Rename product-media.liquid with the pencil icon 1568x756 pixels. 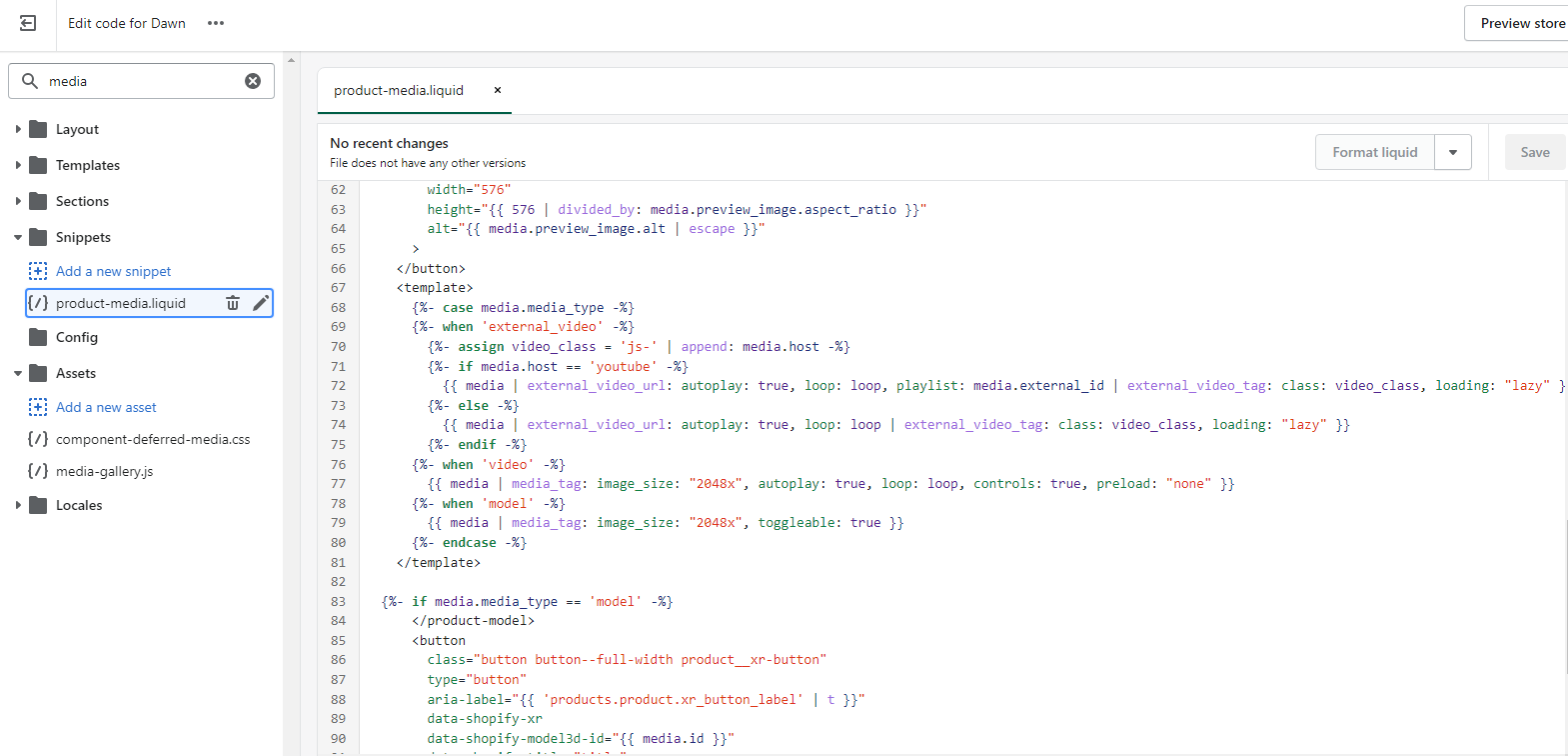coord(261,303)
